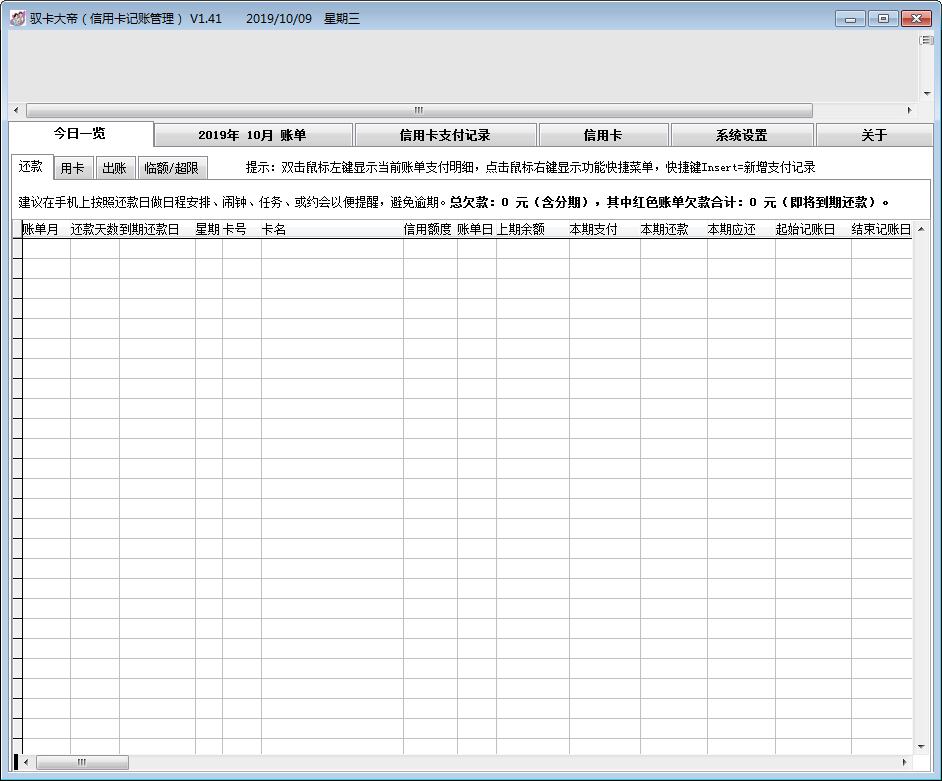
Task: Click the table's scroll-up arrow
Action: (922, 229)
